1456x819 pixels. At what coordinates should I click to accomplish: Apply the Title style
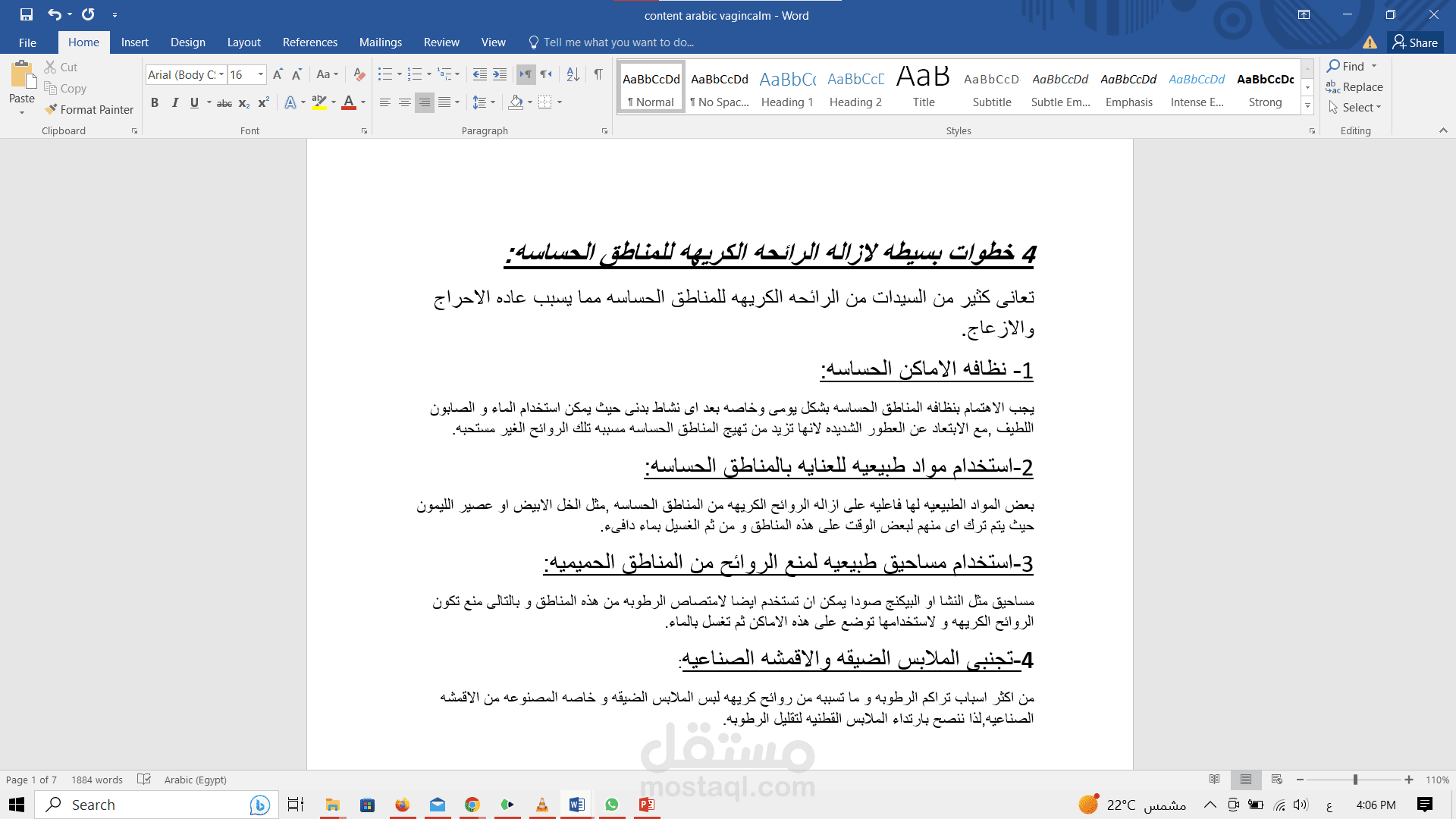tap(924, 89)
